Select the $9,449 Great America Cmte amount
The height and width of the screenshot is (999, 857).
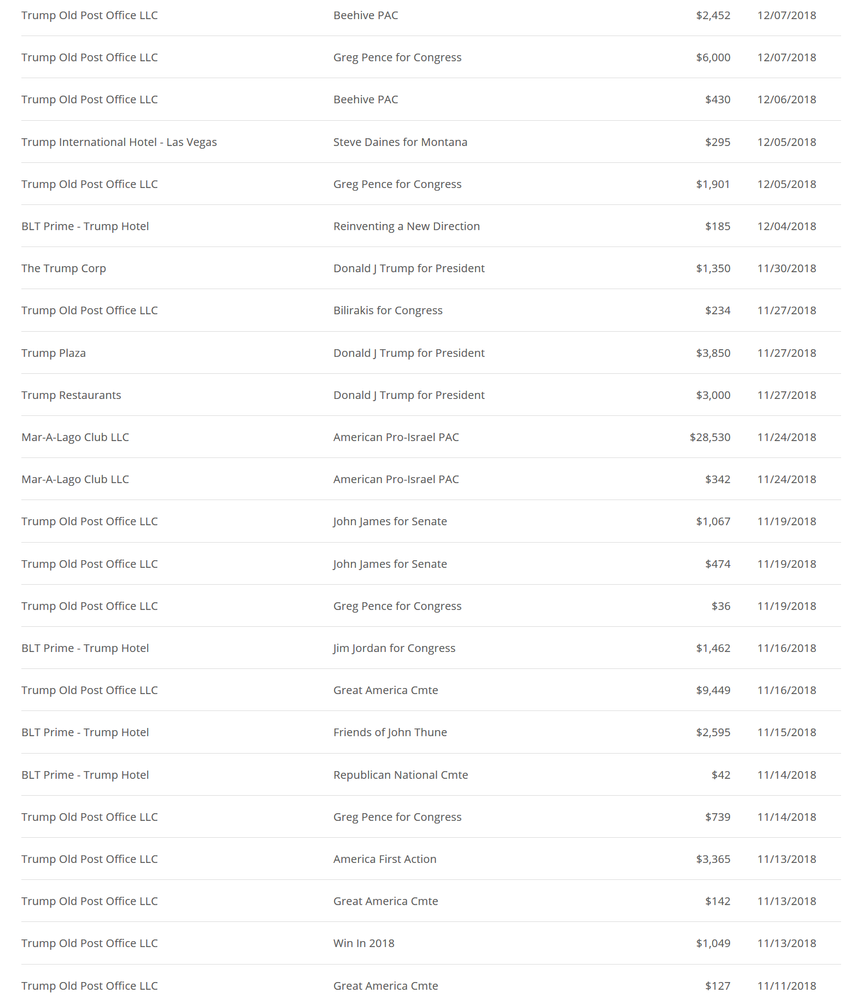(x=713, y=690)
